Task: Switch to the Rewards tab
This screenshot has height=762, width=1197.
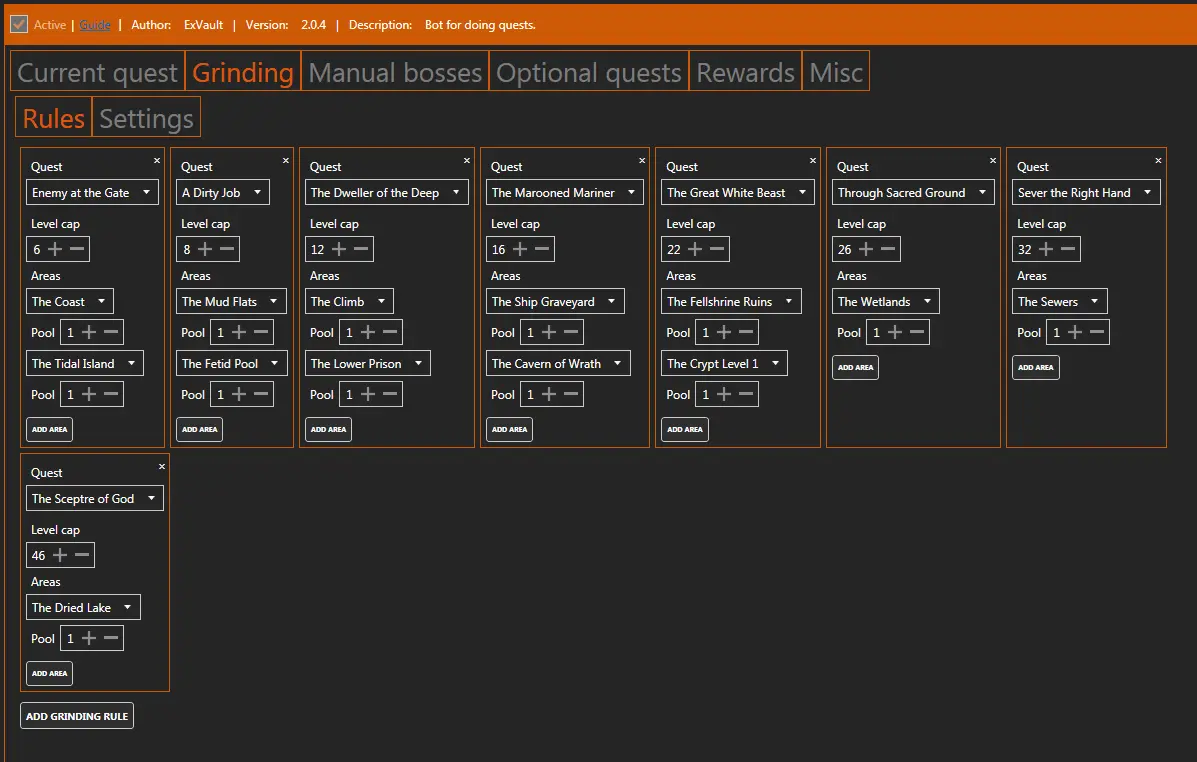Action: (x=745, y=72)
